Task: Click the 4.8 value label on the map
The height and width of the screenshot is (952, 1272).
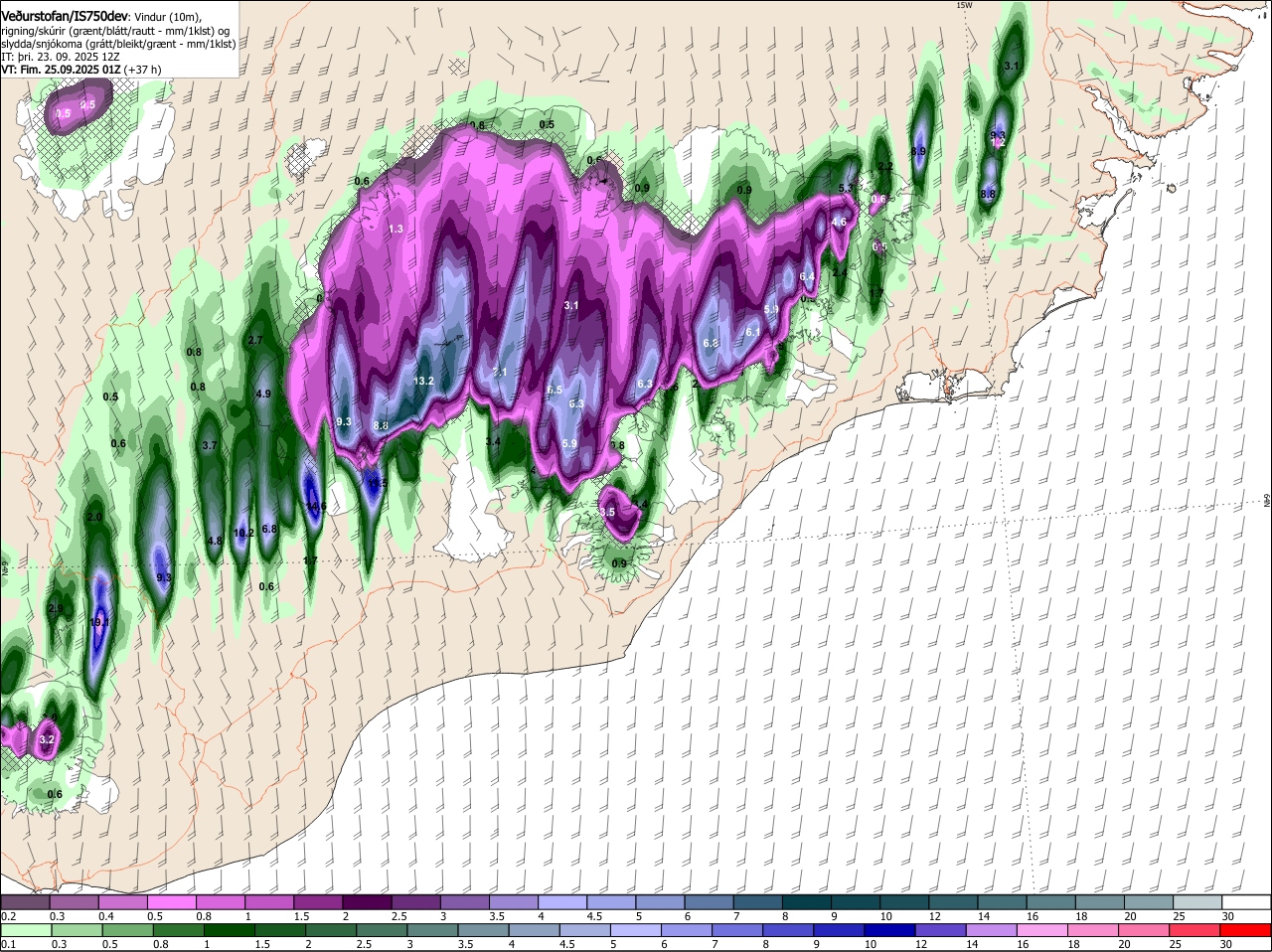Action: coord(215,541)
